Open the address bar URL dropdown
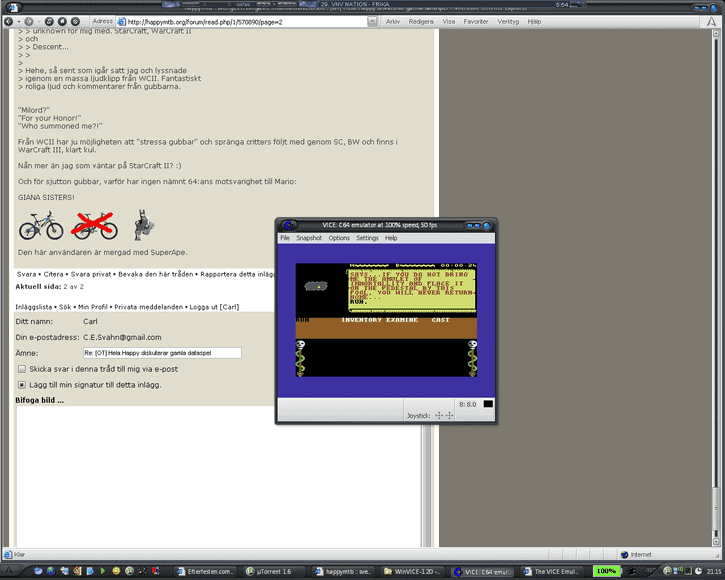725x580 pixels. (x=372, y=22)
